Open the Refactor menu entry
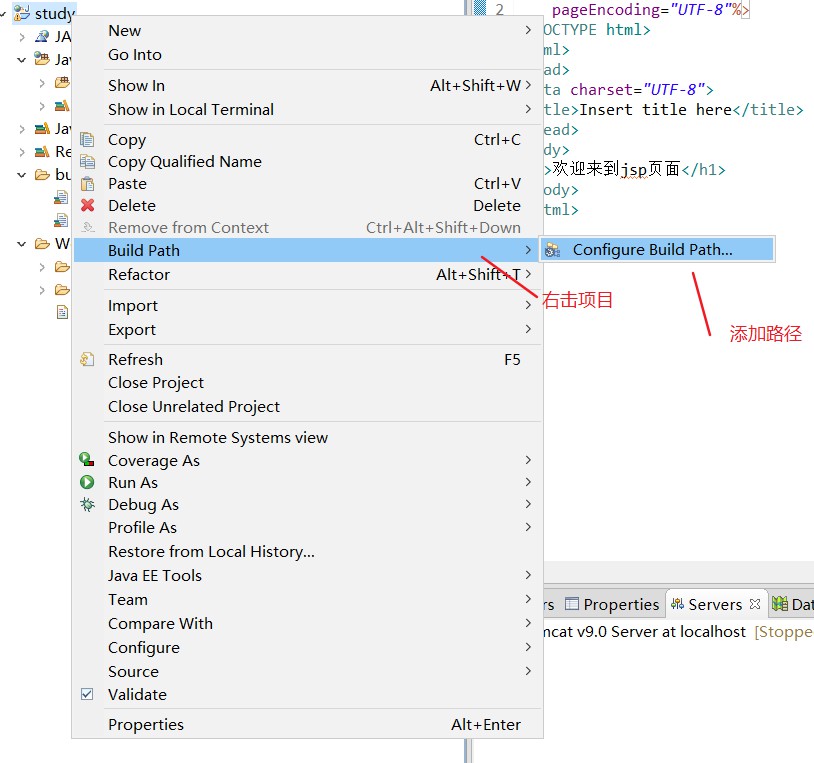Screen dimensions: 814x763 (307, 274)
